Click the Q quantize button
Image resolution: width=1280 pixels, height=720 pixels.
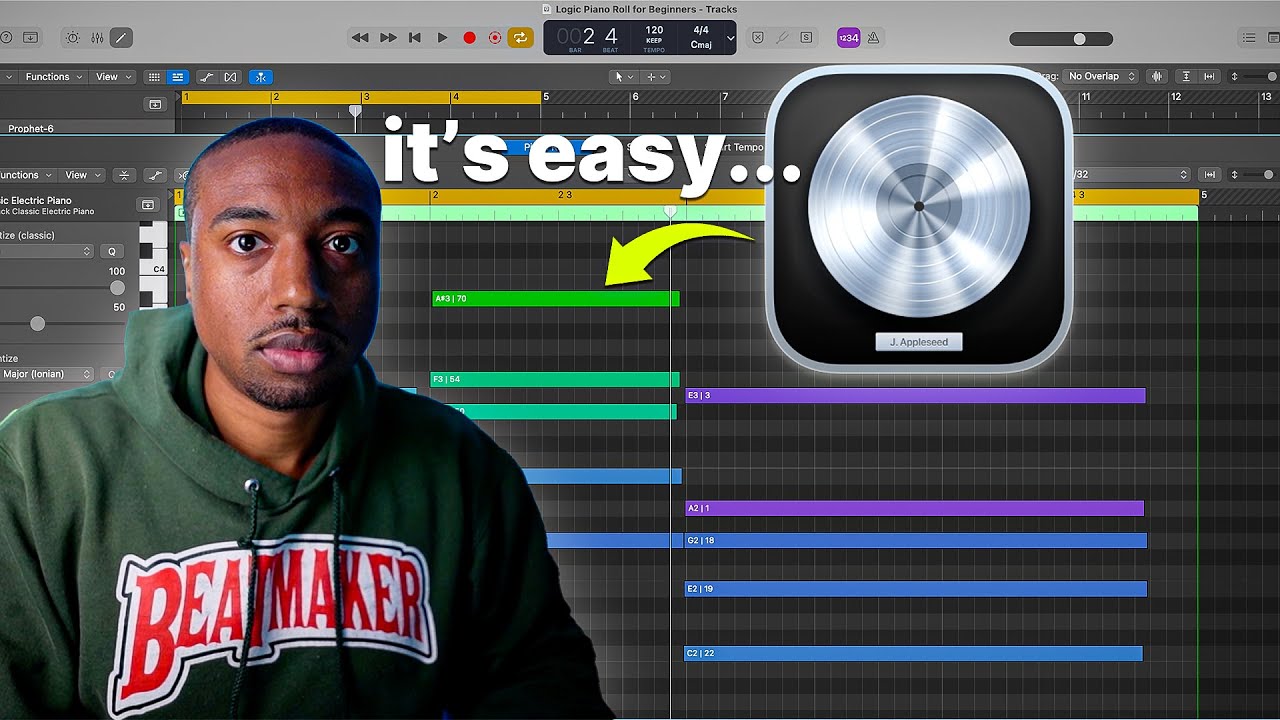point(112,252)
